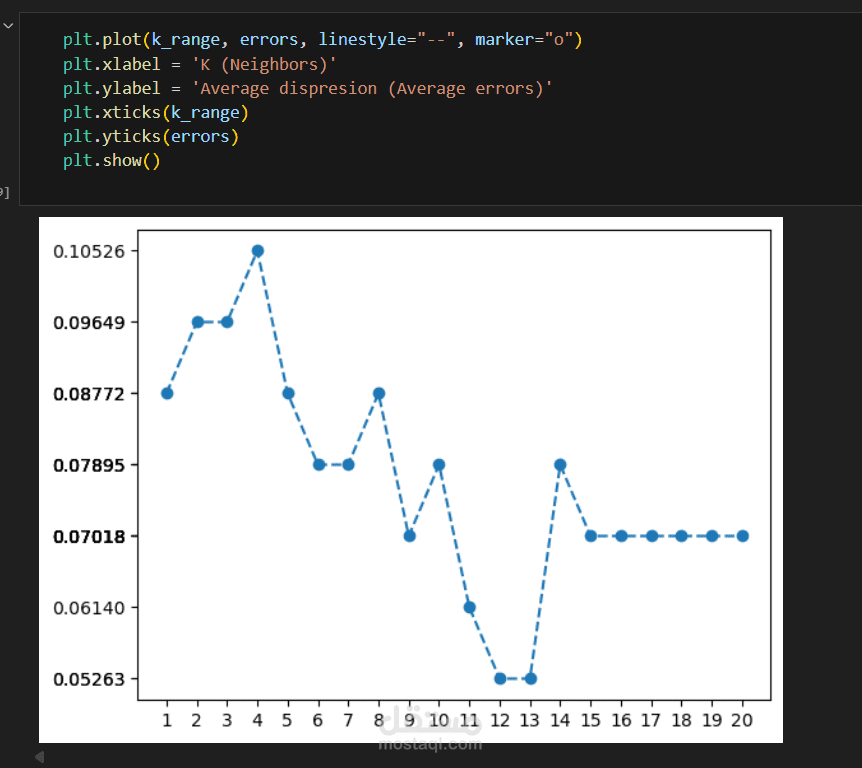Click the cell execution count bracket

[4, 192]
